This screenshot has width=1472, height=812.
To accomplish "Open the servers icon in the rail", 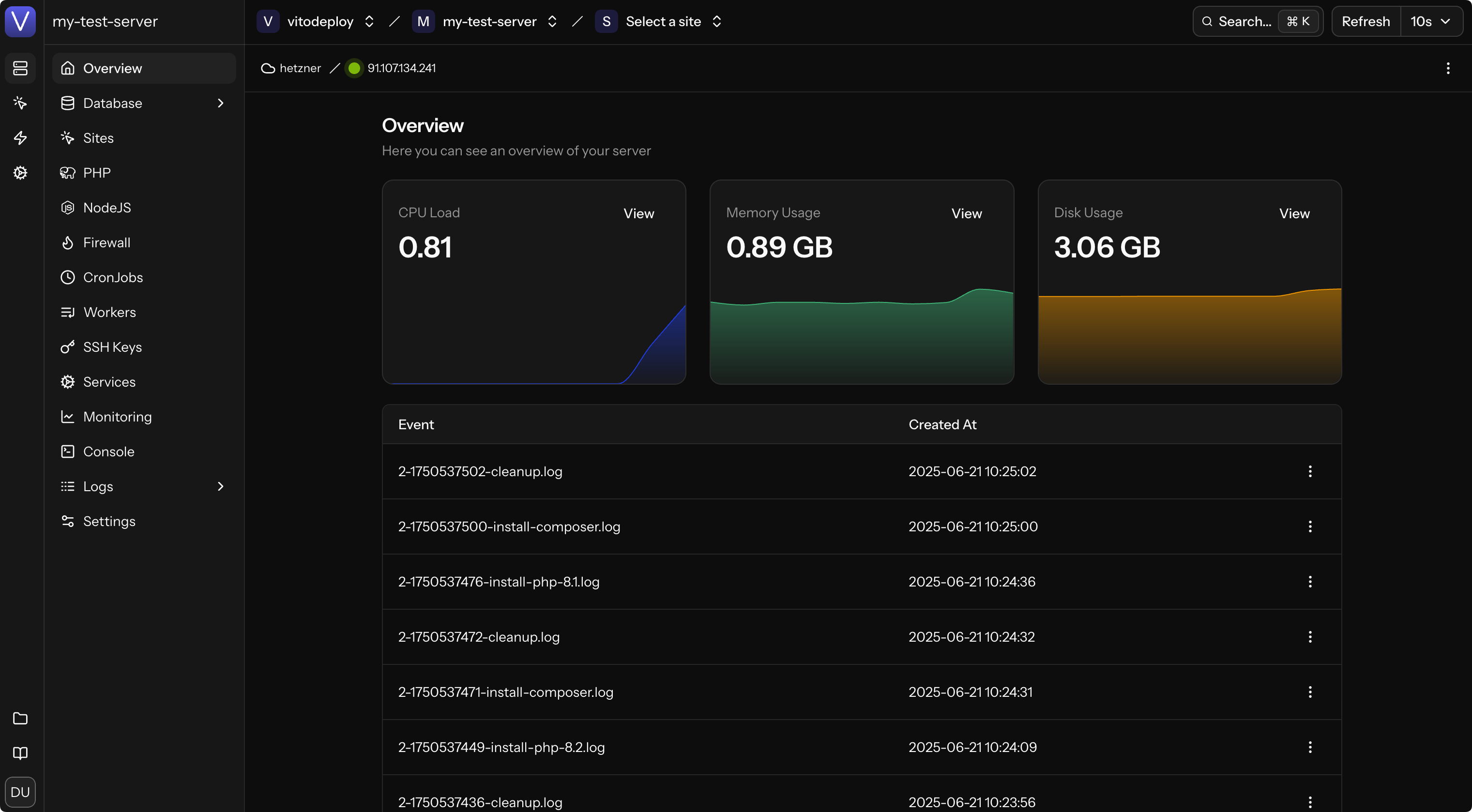I will tap(20, 68).
